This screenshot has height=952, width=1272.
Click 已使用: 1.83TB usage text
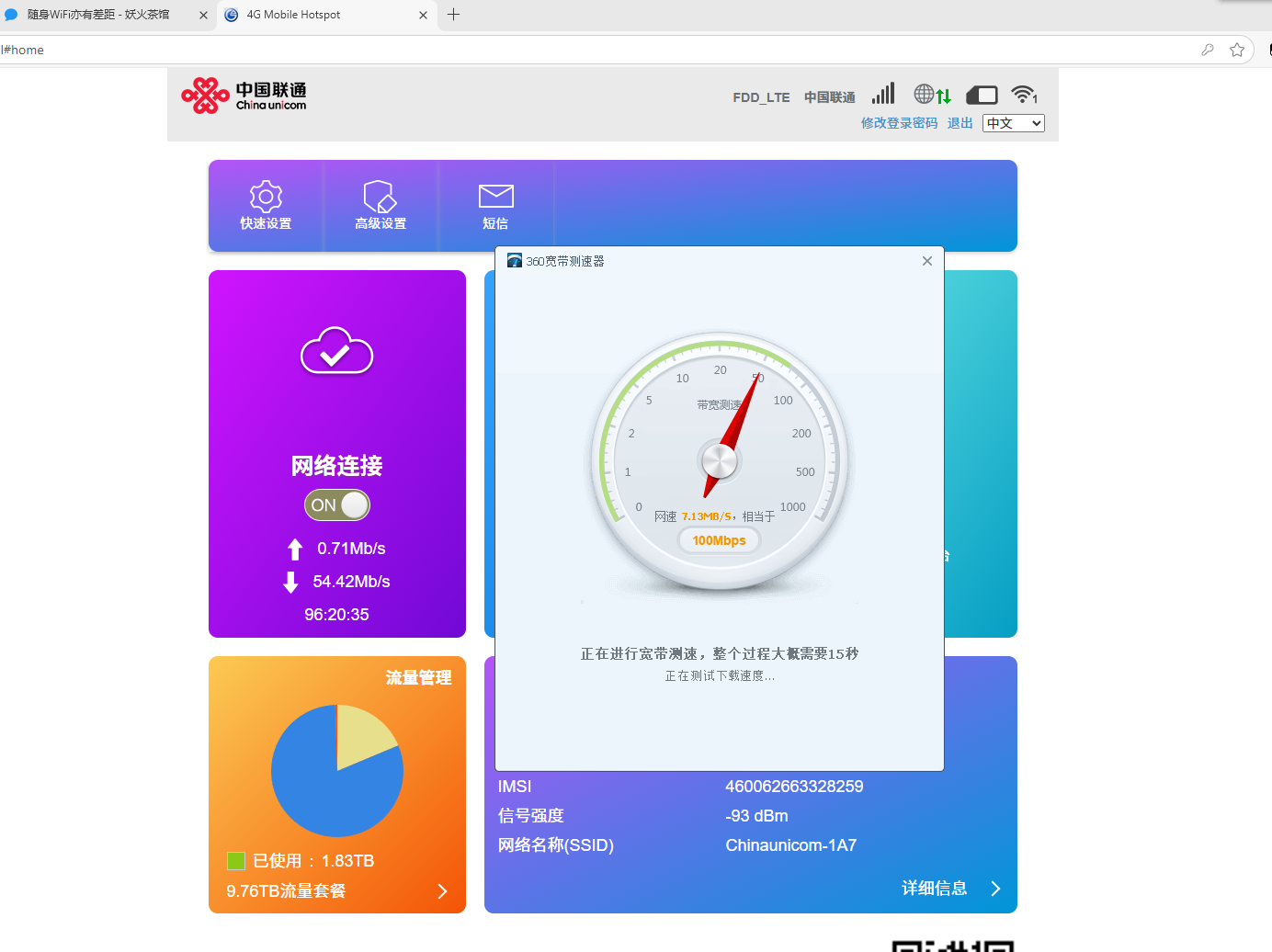313,861
